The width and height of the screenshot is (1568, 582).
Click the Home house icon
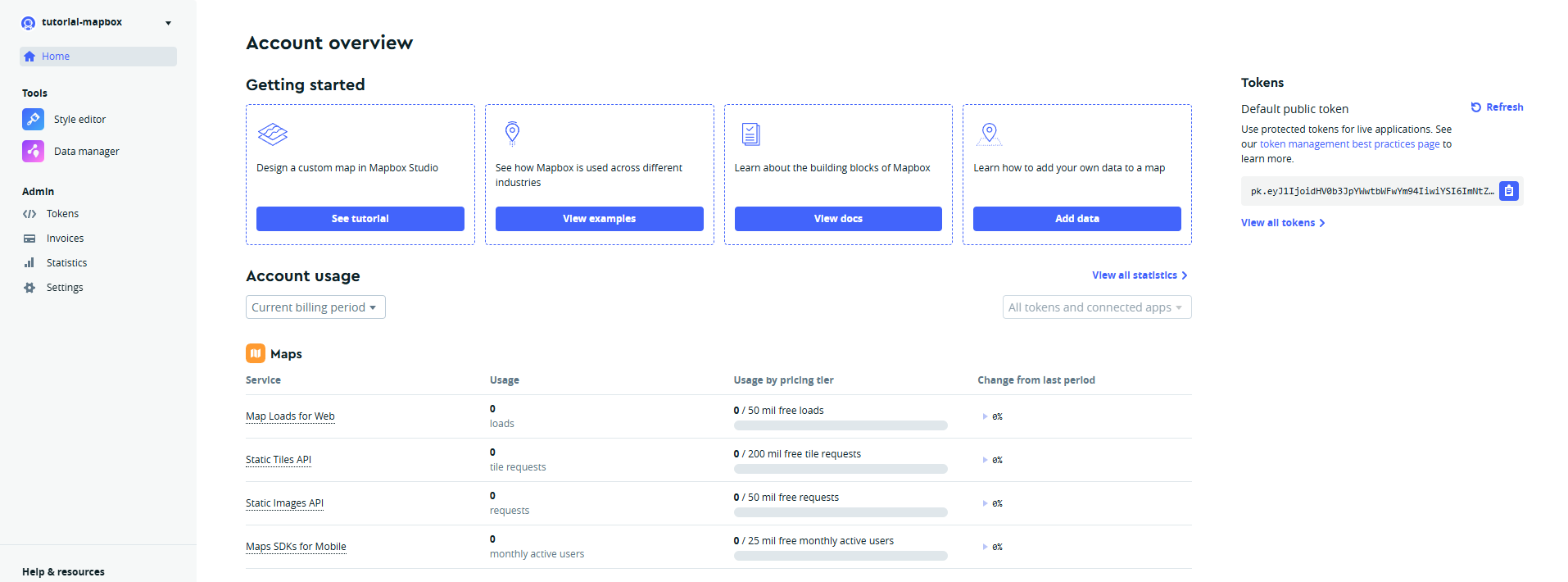[29, 57]
